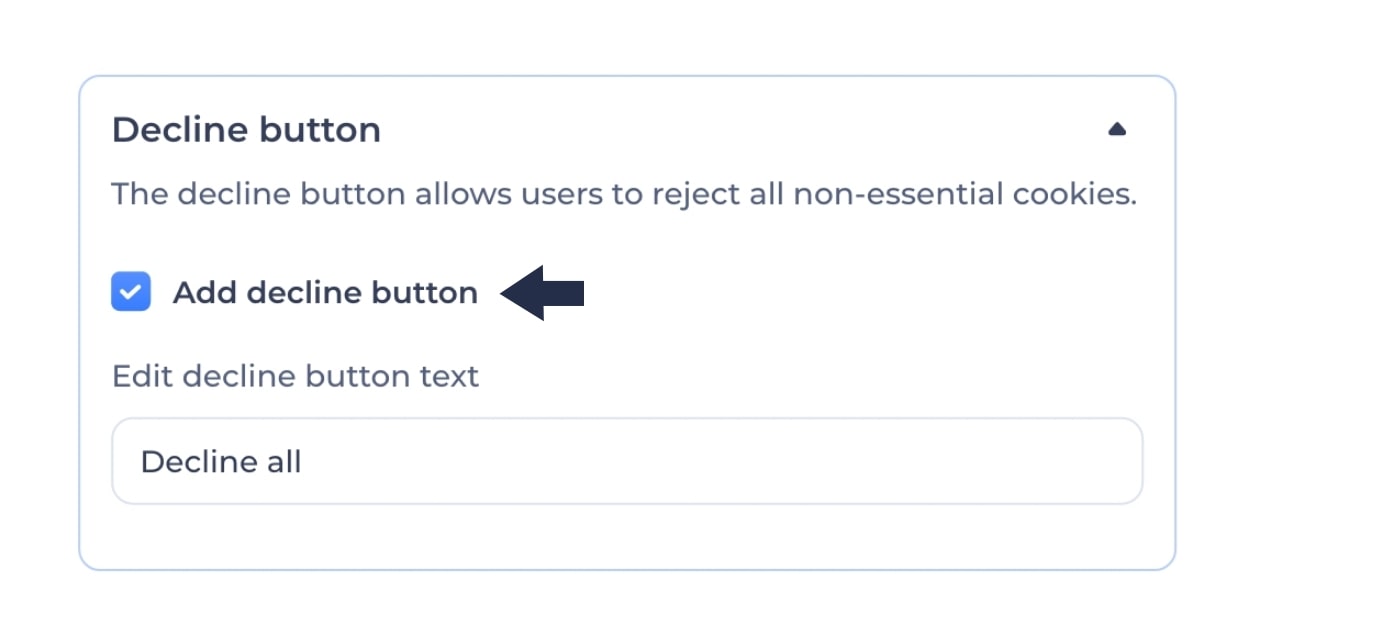Click empty space below the text input
This screenshot has height=644, width=1392.
pyautogui.click(x=627, y=536)
